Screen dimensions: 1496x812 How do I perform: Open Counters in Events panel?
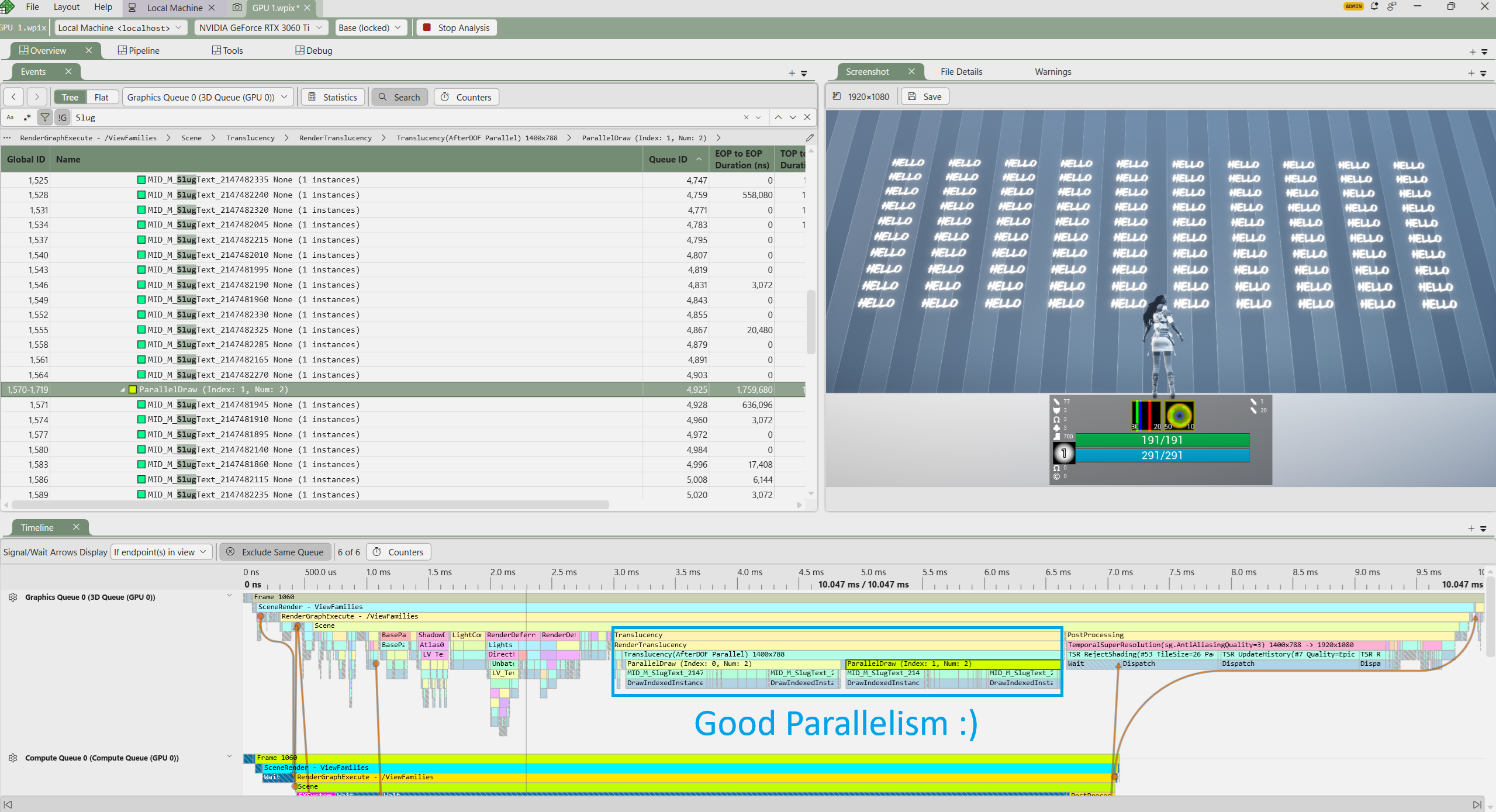pos(466,97)
